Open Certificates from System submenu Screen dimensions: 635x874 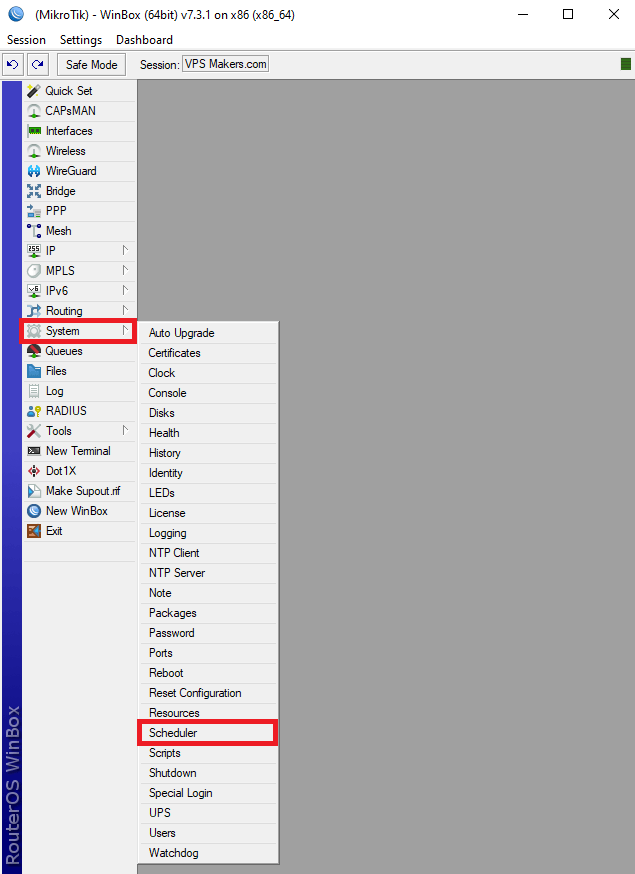(207, 353)
